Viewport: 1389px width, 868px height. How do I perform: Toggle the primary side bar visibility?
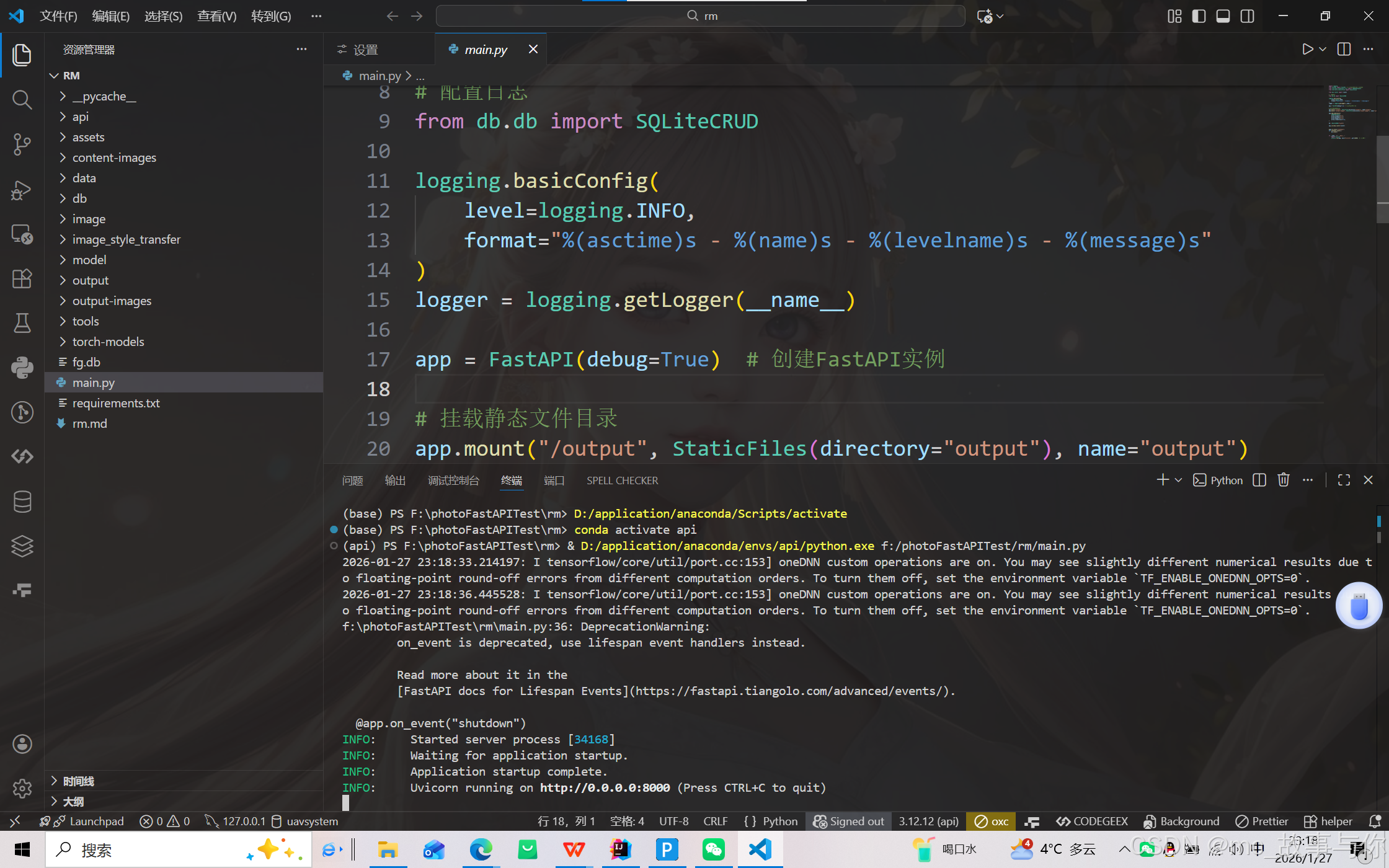pos(1199,16)
